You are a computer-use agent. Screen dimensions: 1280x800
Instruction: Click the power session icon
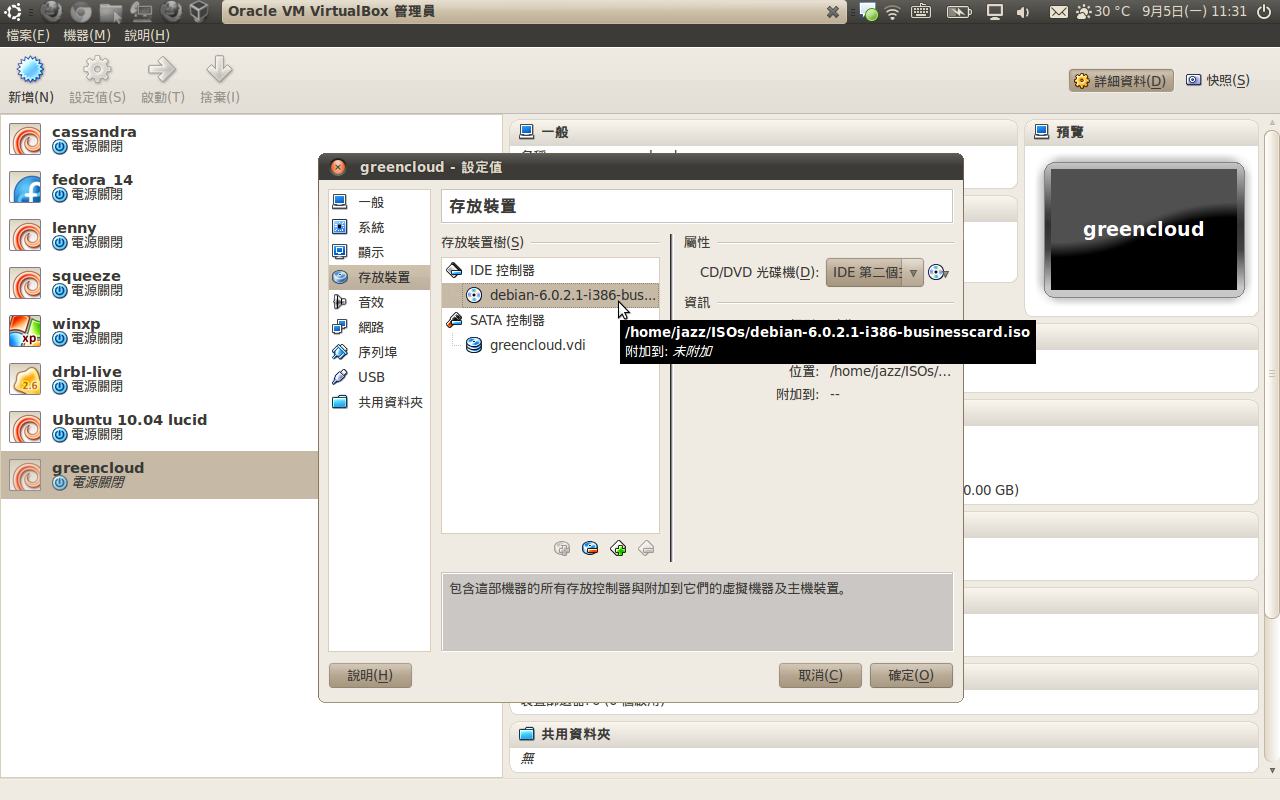pos(1265,12)
